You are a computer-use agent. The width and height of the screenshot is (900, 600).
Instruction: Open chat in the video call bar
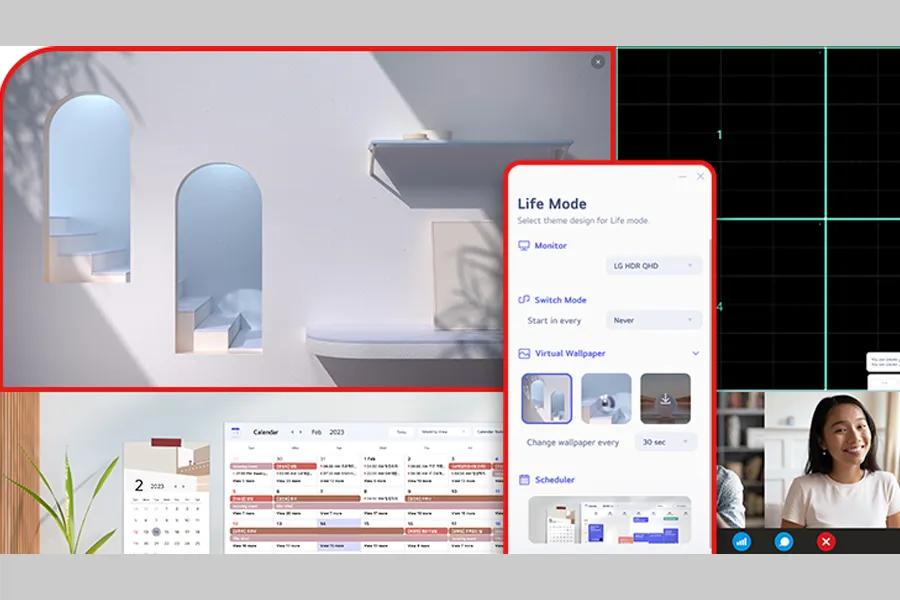pos(785,542)
